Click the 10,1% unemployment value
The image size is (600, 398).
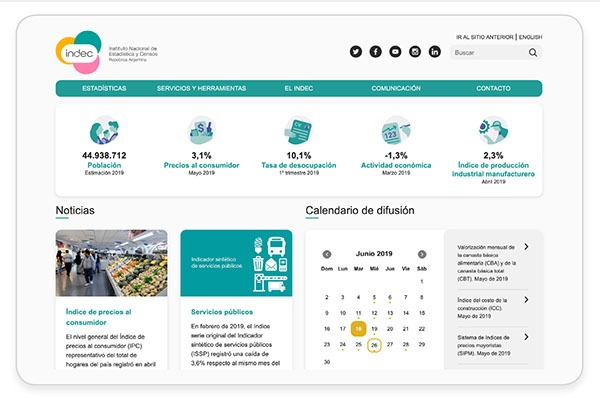coord(299,155)
